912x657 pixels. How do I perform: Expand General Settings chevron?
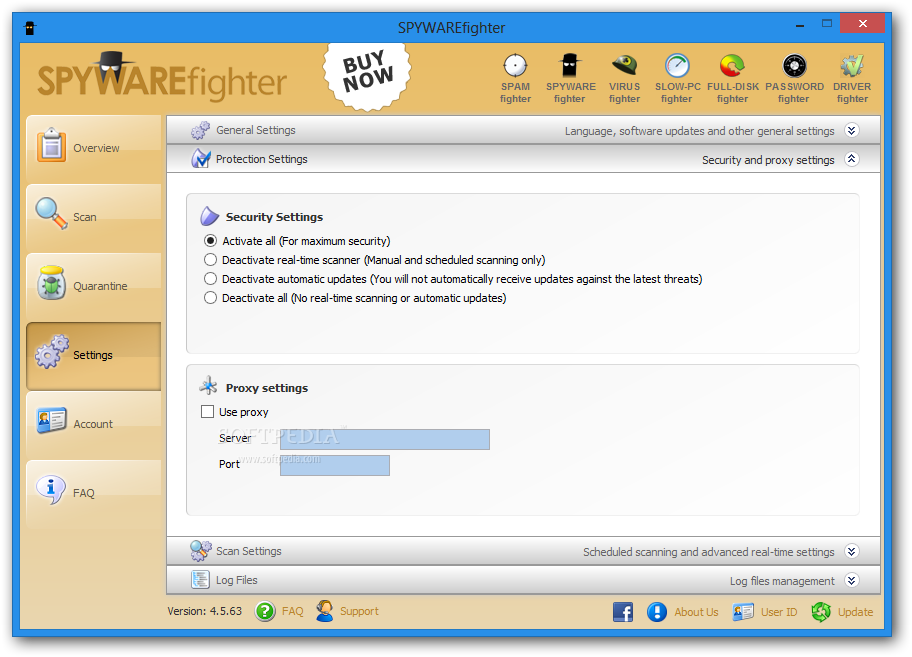point(852,130)
